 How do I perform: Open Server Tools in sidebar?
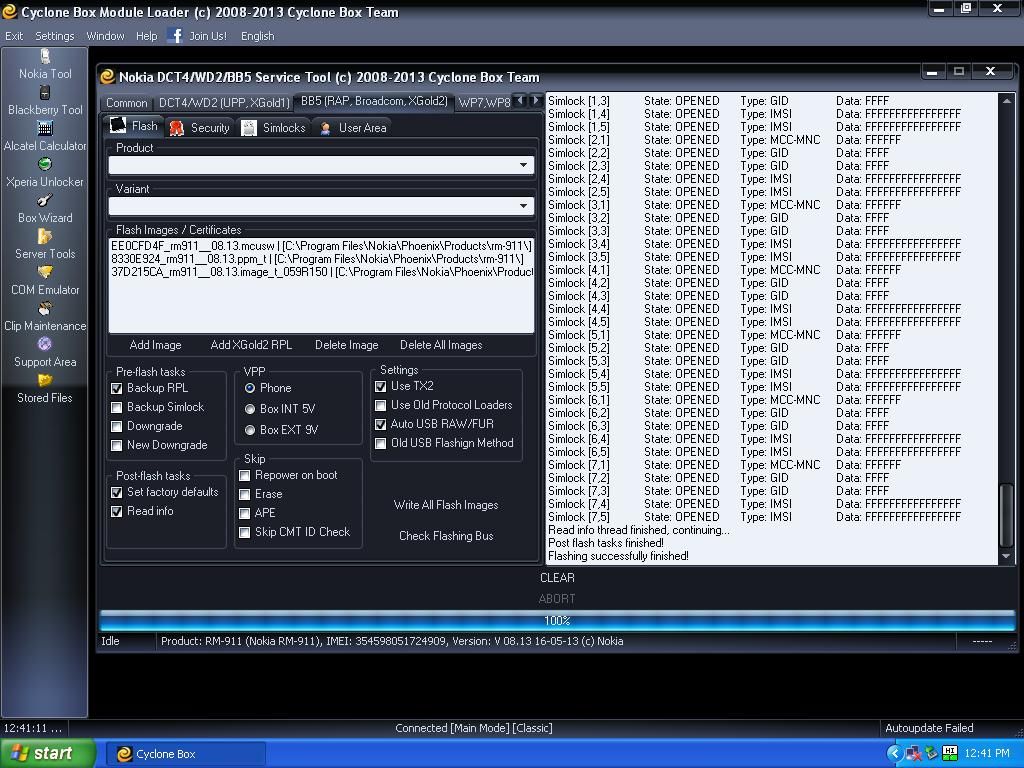click(45, 245)
